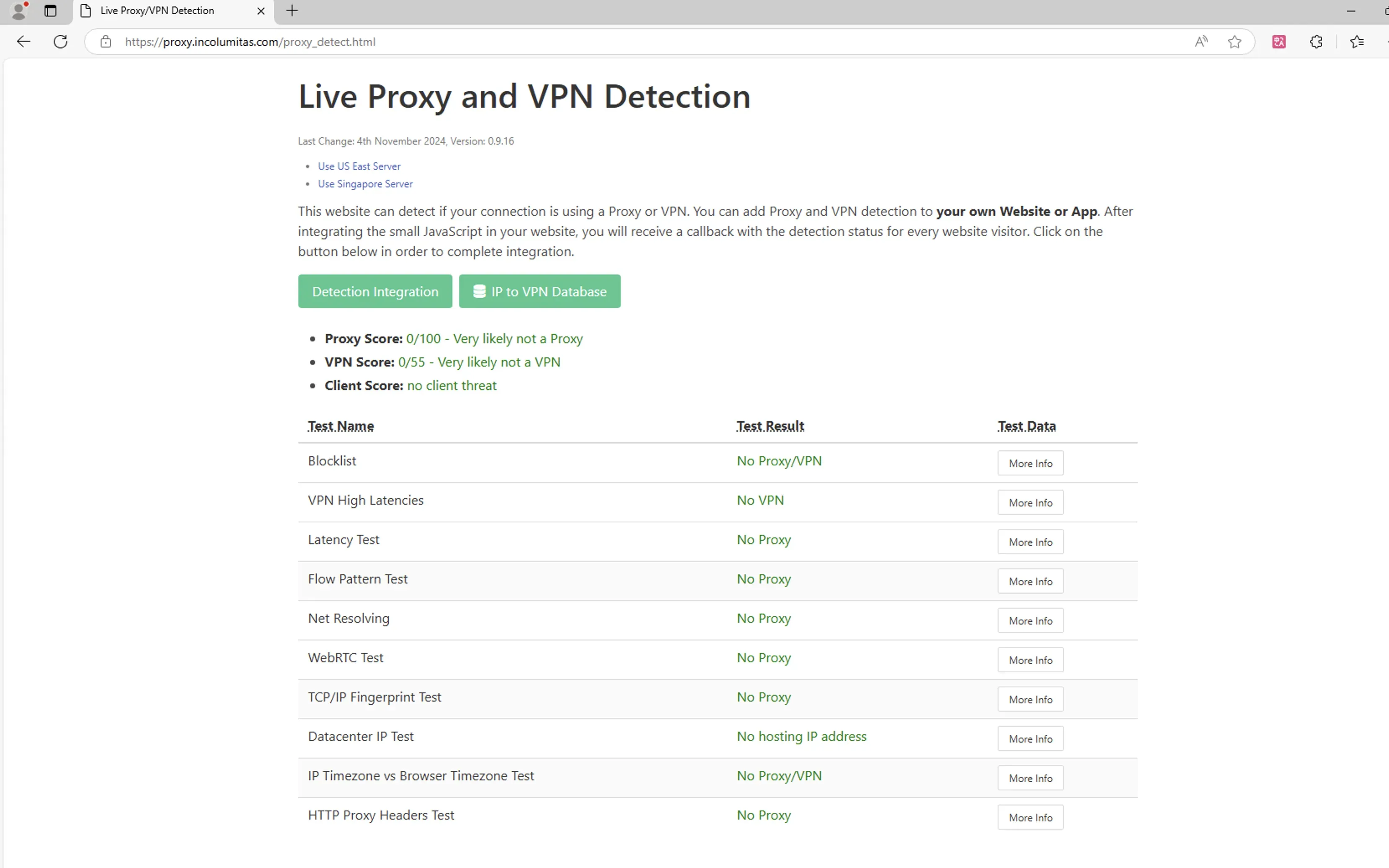The height and width of the screenshot is (868, 1389).
Task: Select Use Singapore Server link
Action: 365,183
